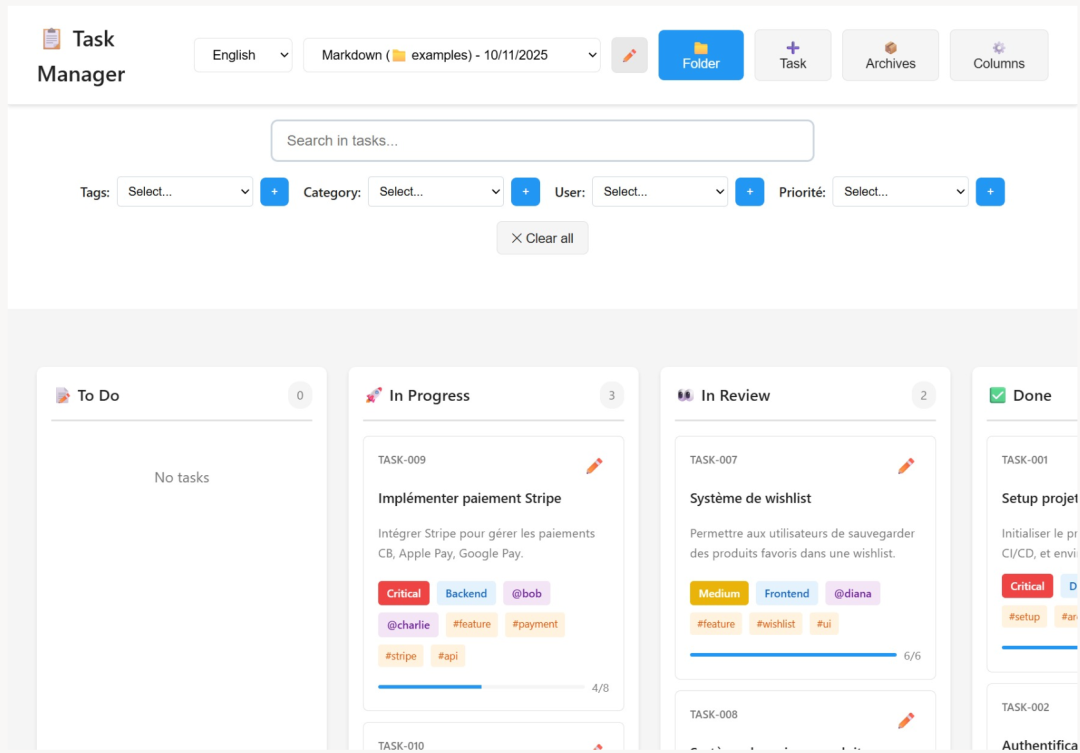Open the Columns gear settings
This screenshot has height=753, width=1080.
click(998, 55)
